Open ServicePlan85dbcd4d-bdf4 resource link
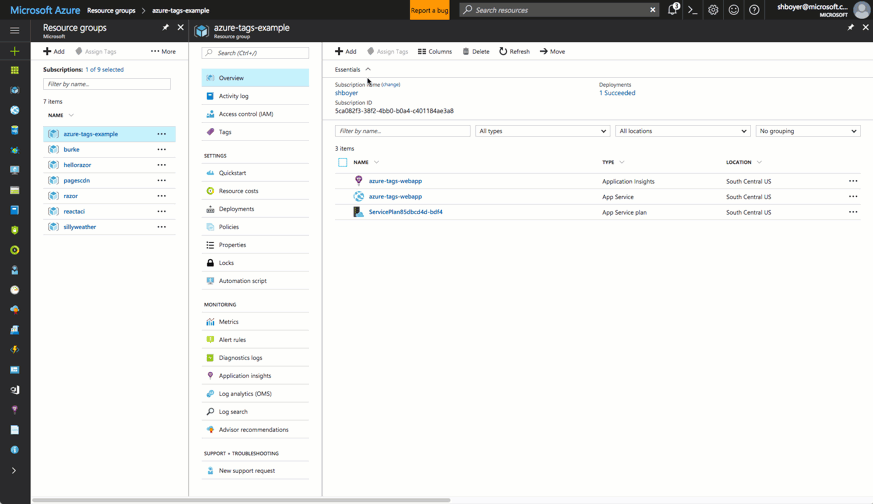The height and width of the screenshot is (504, 873). point(405,212)
